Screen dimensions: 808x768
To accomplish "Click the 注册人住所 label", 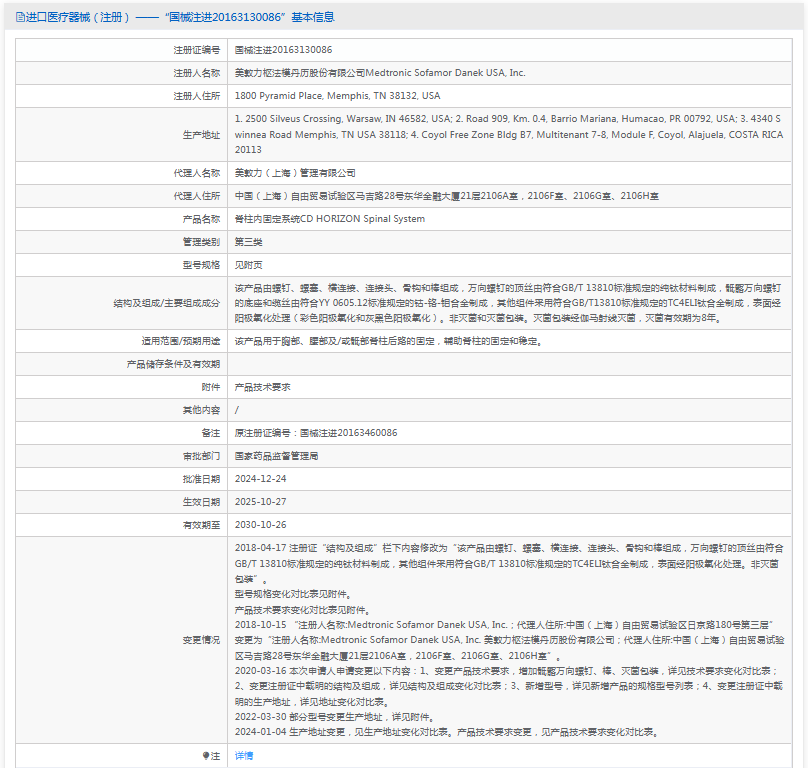I will (x=197, y=96).
